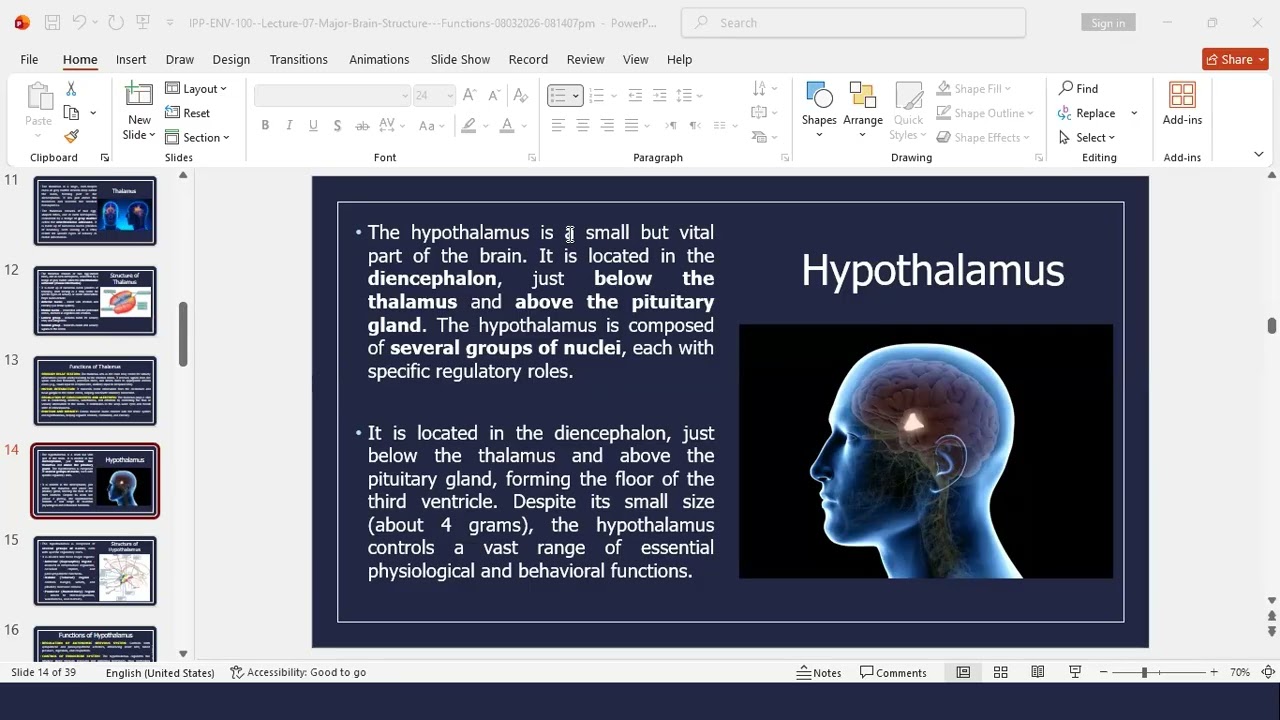
Task: Click the Search box
Action: coord(853,22)
